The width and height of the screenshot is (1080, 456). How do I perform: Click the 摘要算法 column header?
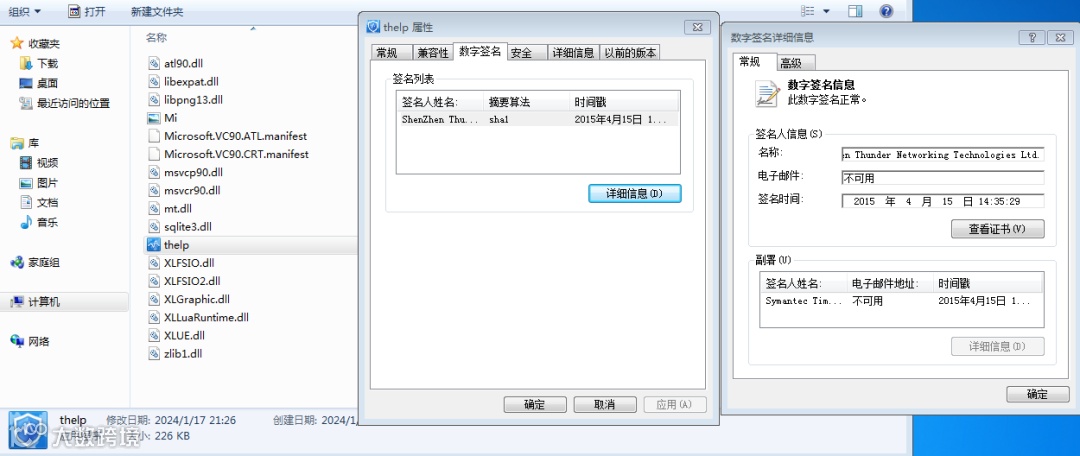pos(526,102)
